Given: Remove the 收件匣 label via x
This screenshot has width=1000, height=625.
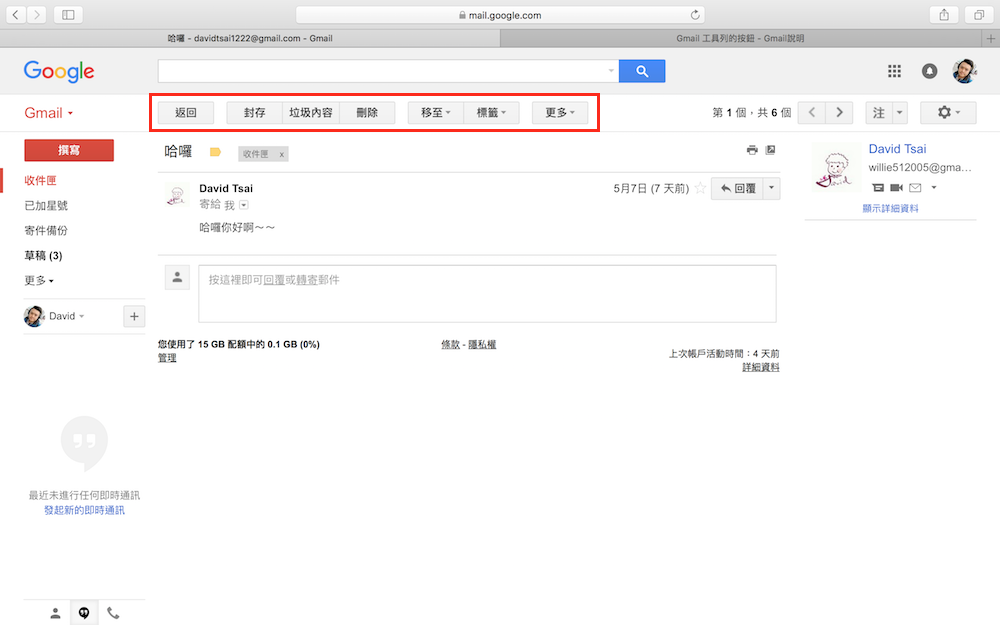Looking at the screenshot, I should pos(281,154).
